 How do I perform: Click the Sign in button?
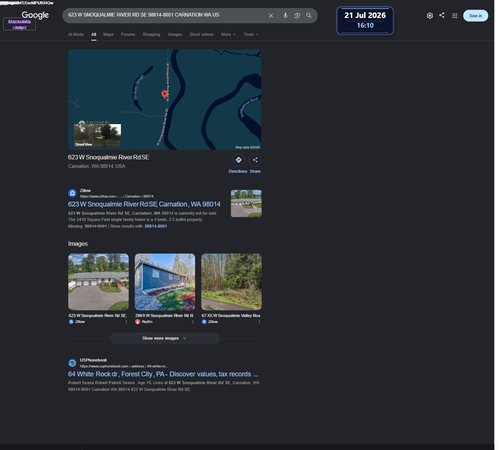pos(475,16)
